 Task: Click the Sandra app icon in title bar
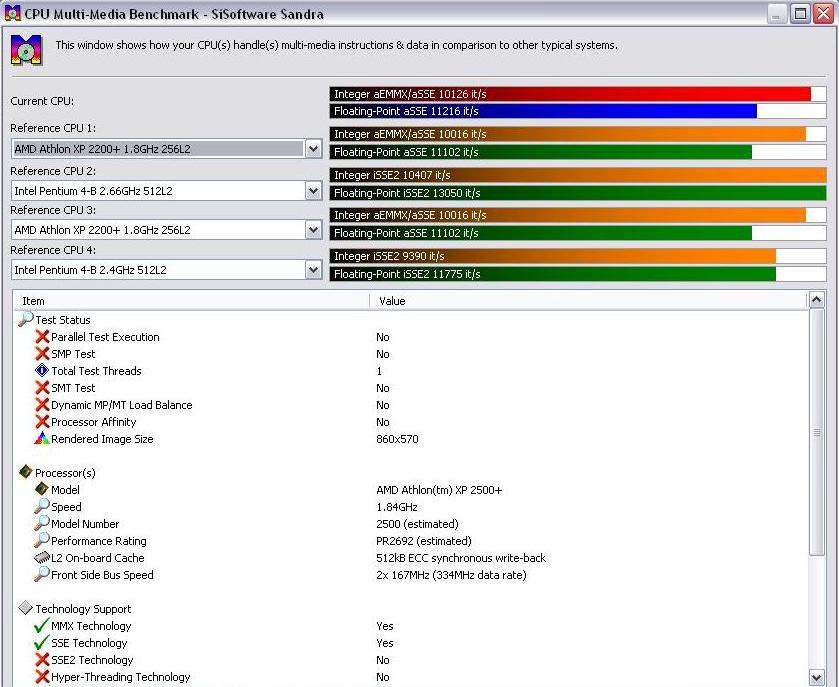tap(13, 14)
